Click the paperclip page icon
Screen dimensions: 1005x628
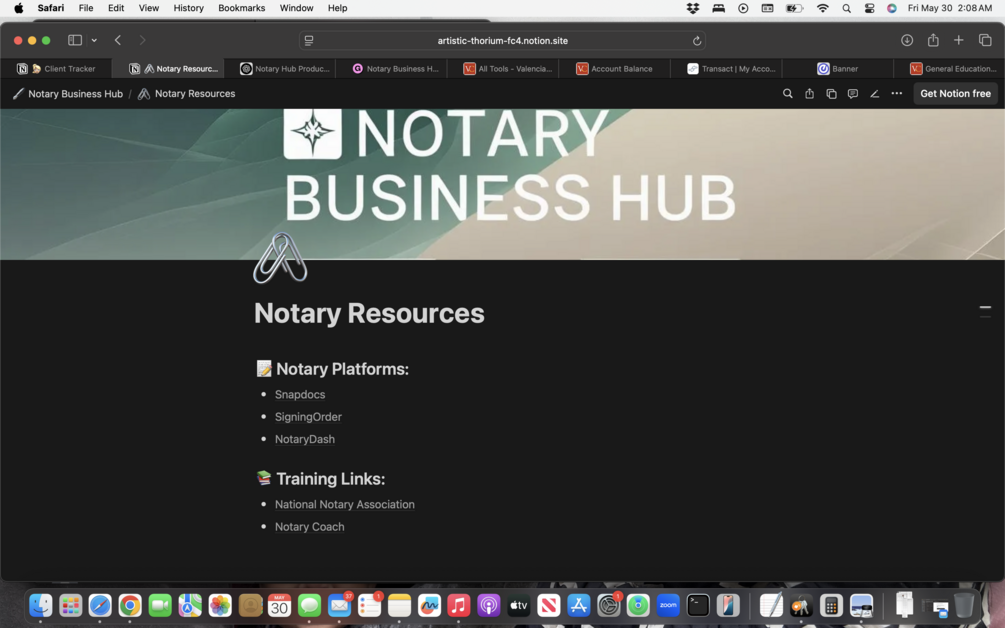coord(280,258)
